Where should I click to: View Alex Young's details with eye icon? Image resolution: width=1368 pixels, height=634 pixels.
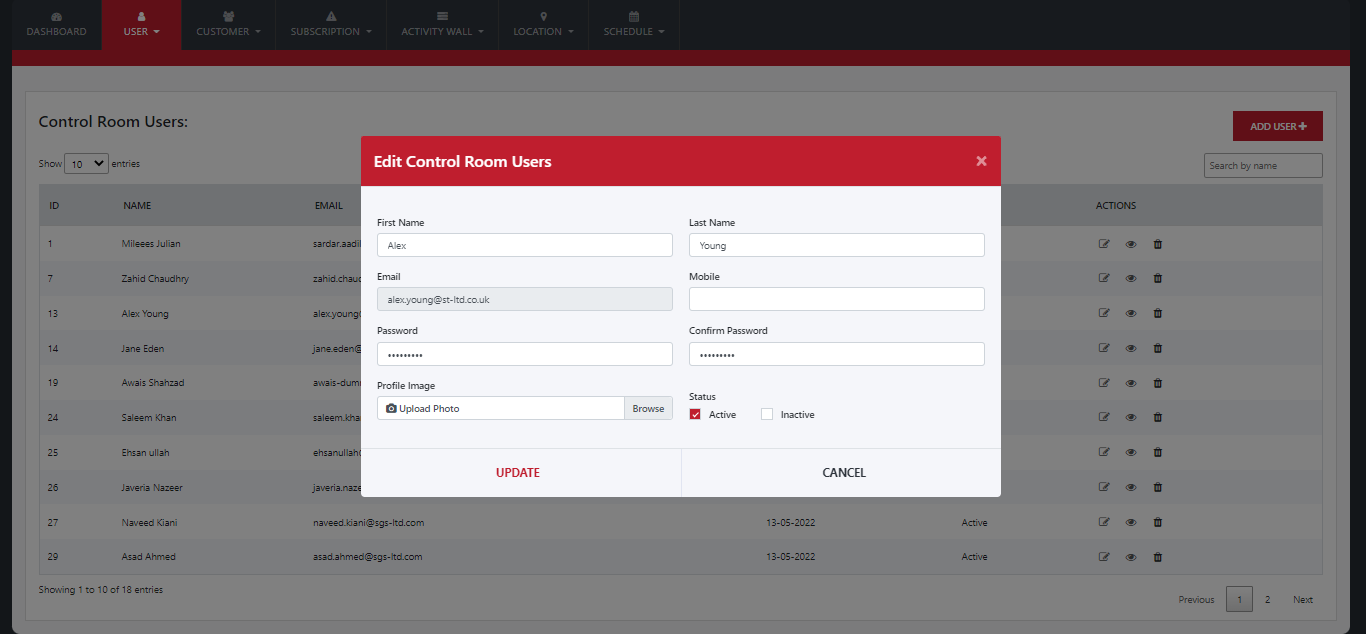[1131, 314]
